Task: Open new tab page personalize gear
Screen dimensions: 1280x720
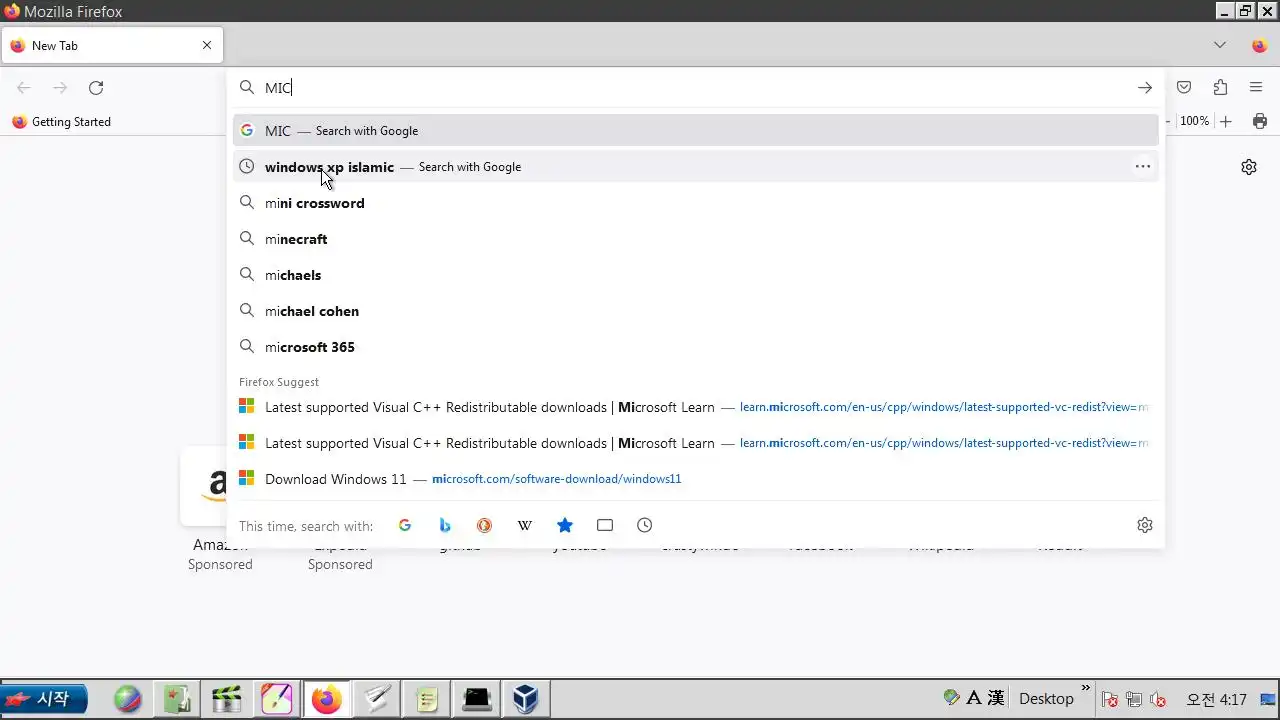Action: coord(1249,167)
